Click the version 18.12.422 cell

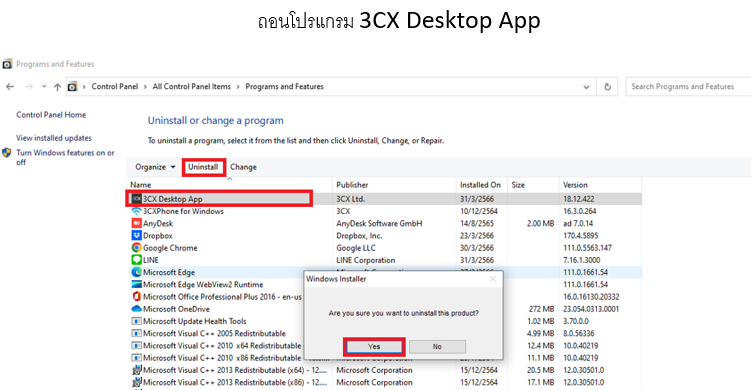(579, 199)
